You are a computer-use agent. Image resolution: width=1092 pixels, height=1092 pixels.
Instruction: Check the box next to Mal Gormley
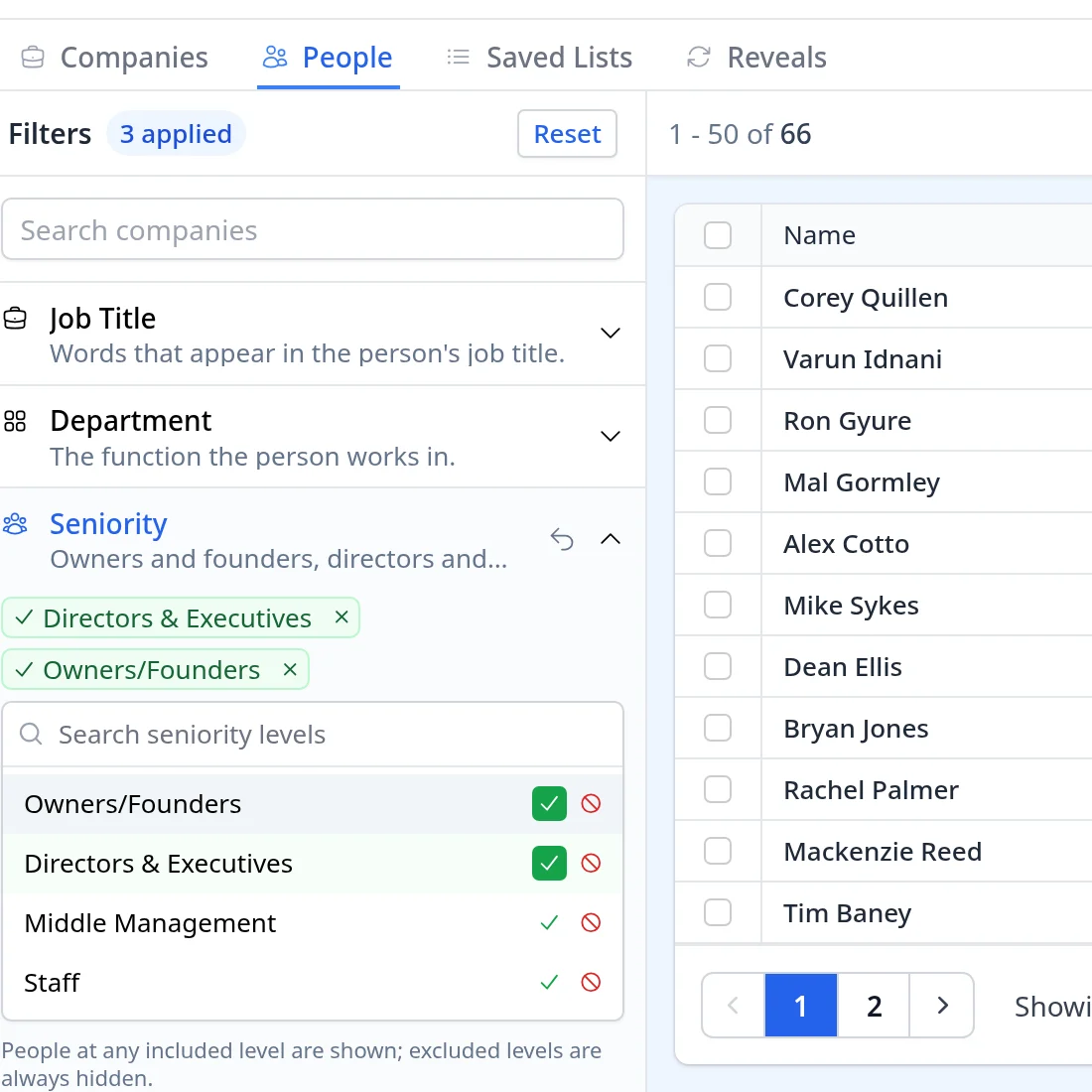[x=718, y=481]
